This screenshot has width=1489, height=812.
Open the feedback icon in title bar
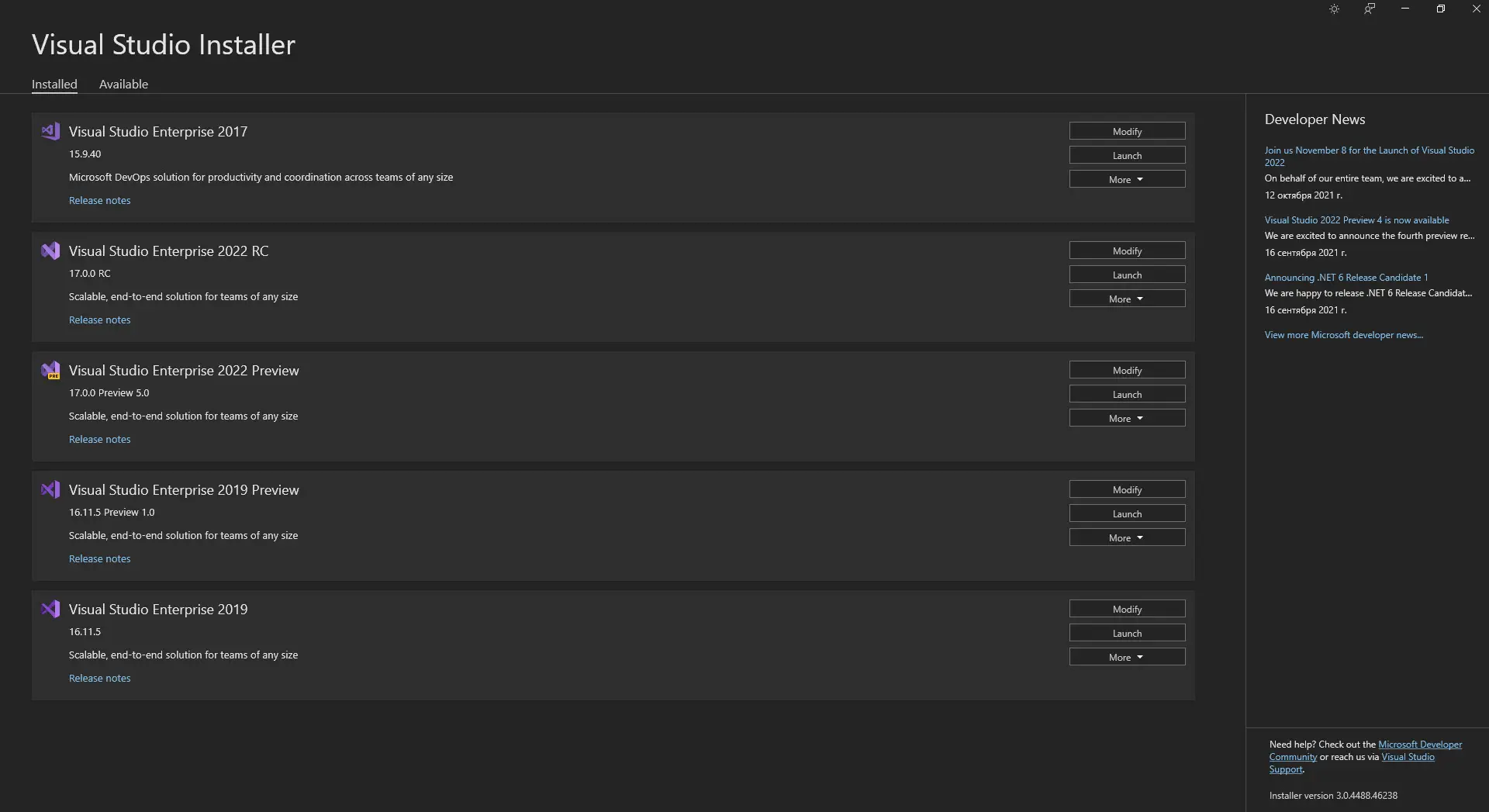(1370, 9)
